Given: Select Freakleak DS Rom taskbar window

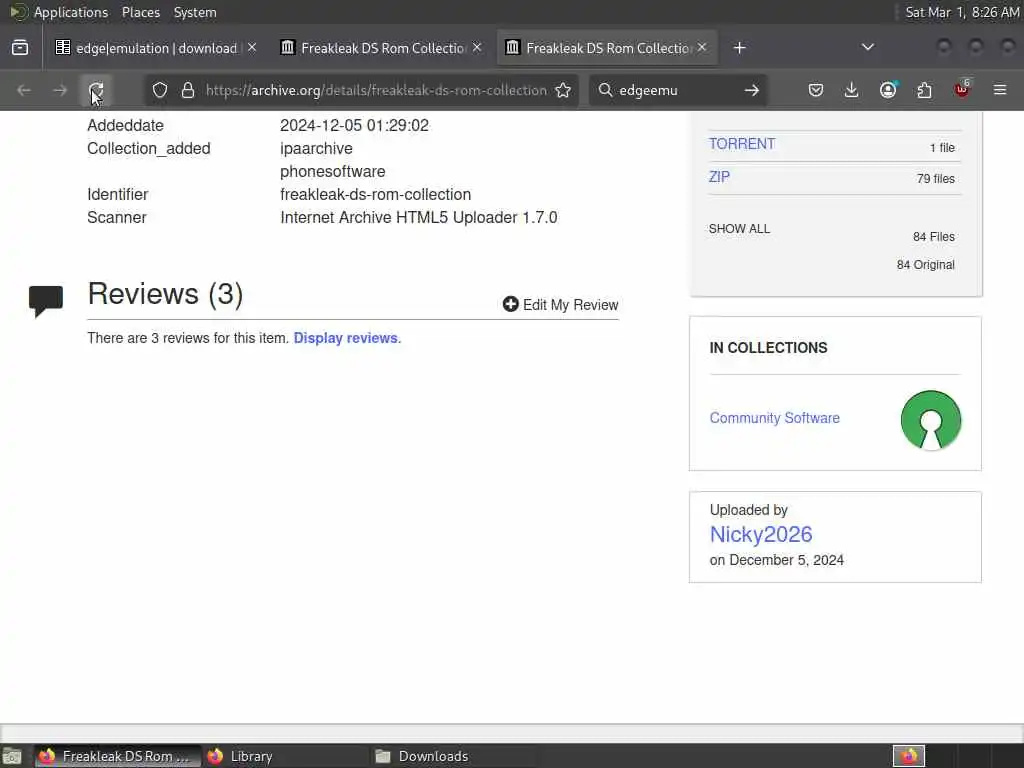Looking at the screenshot, I should pos(118,756).
